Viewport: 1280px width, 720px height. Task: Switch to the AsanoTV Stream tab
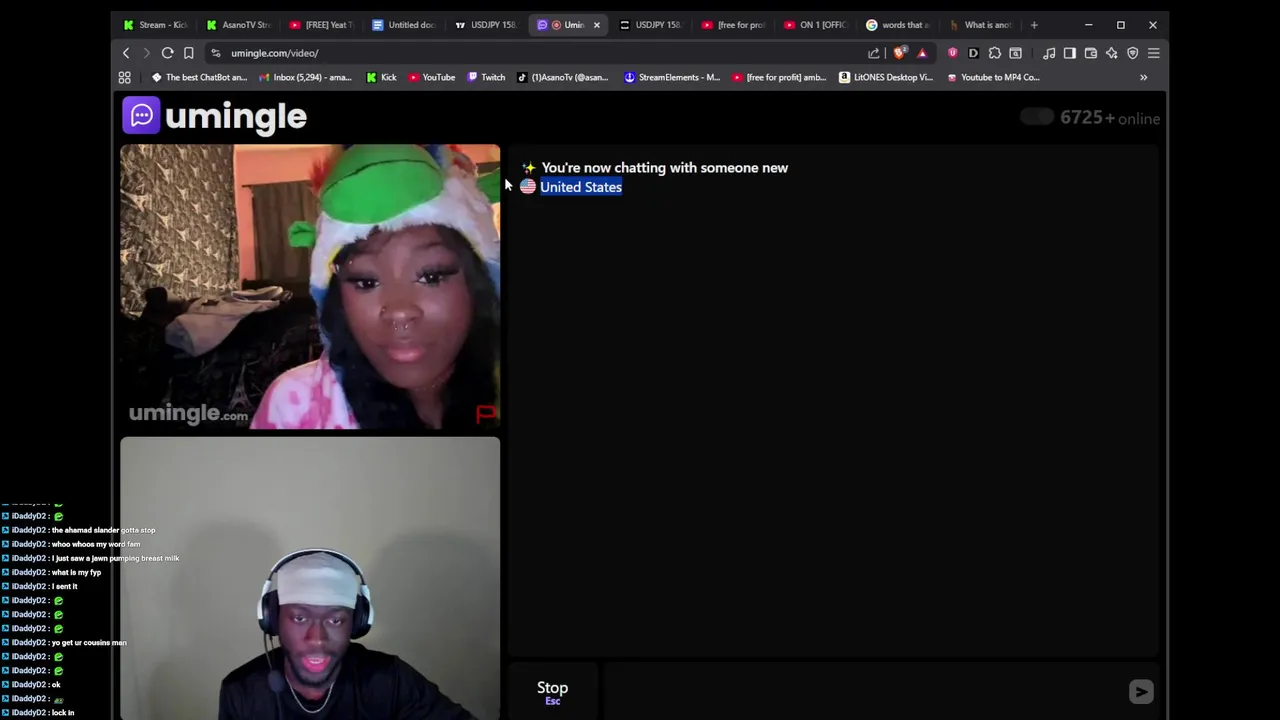238,25
